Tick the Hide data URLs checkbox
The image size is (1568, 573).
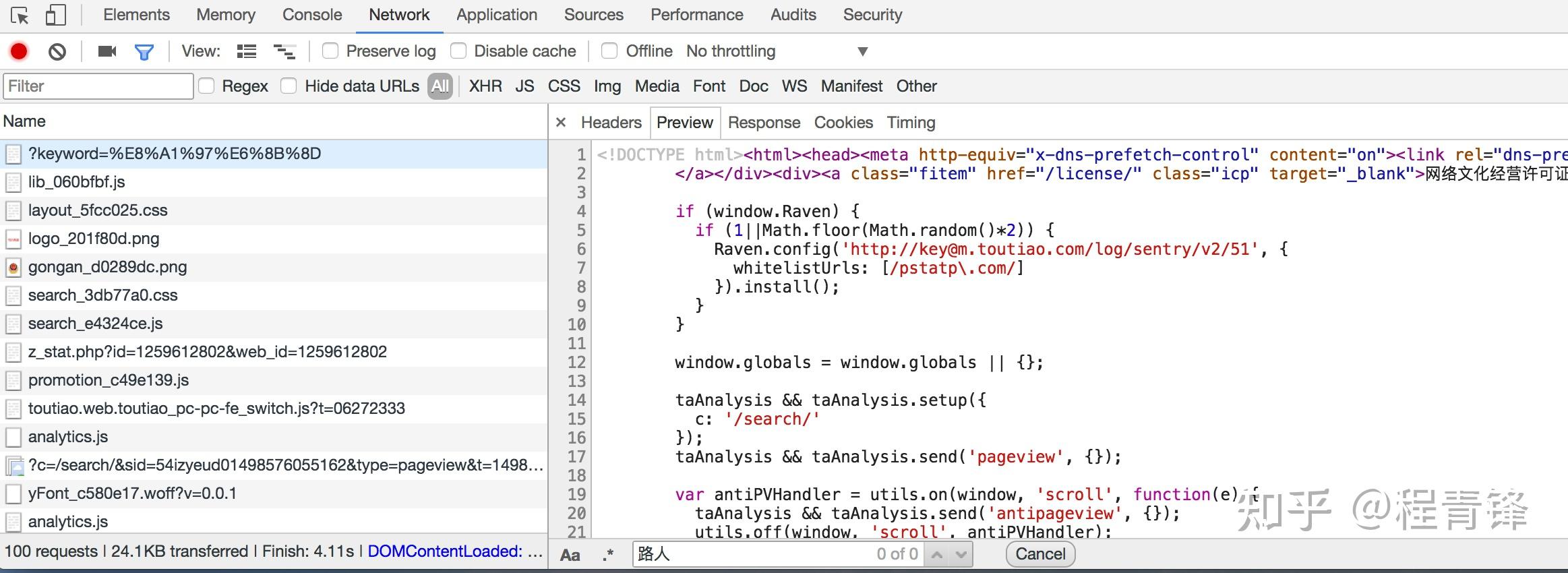pos(289,86)
